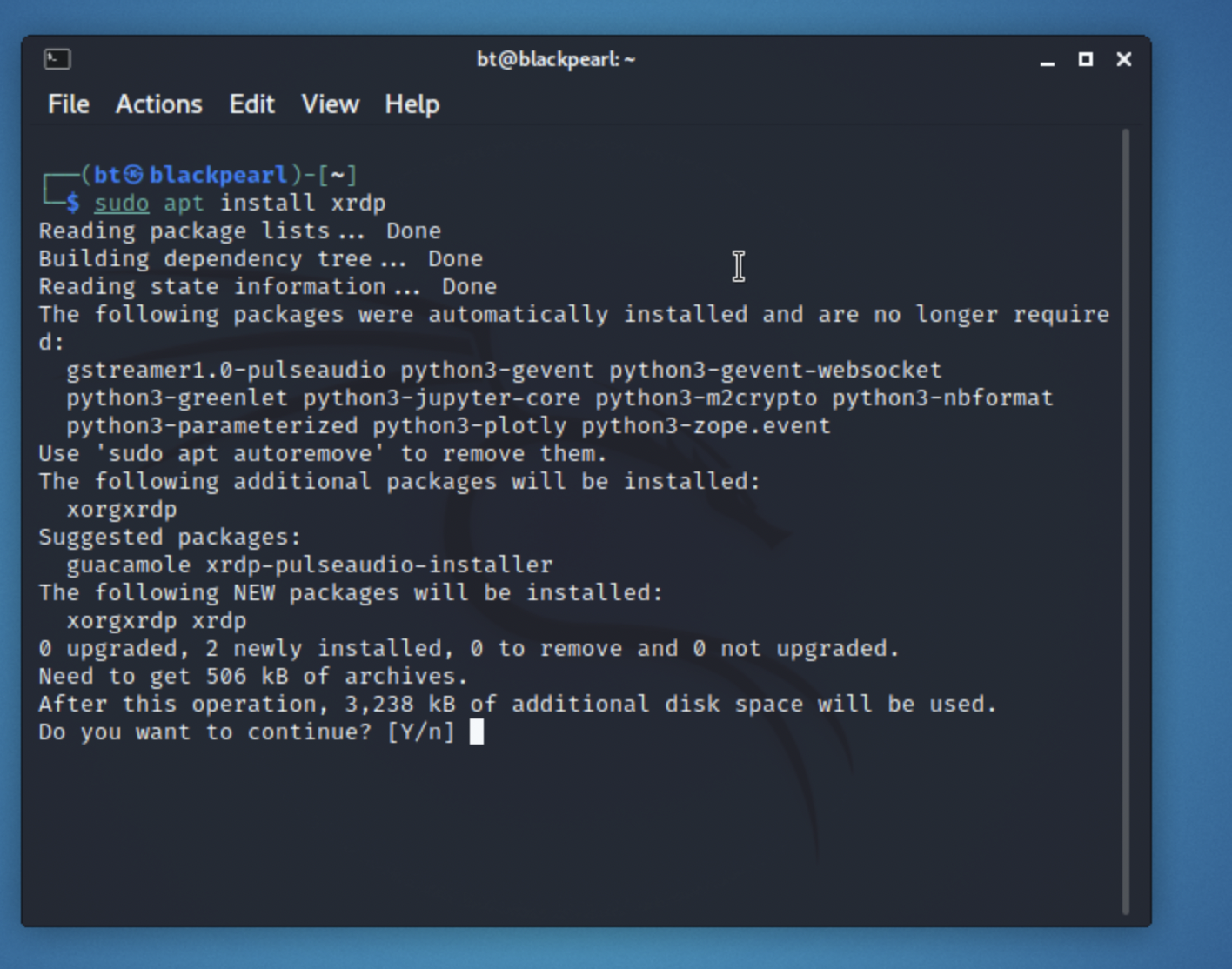Open the Actions menu
This screenshot has height=969, width=1232.
point(159,104)
